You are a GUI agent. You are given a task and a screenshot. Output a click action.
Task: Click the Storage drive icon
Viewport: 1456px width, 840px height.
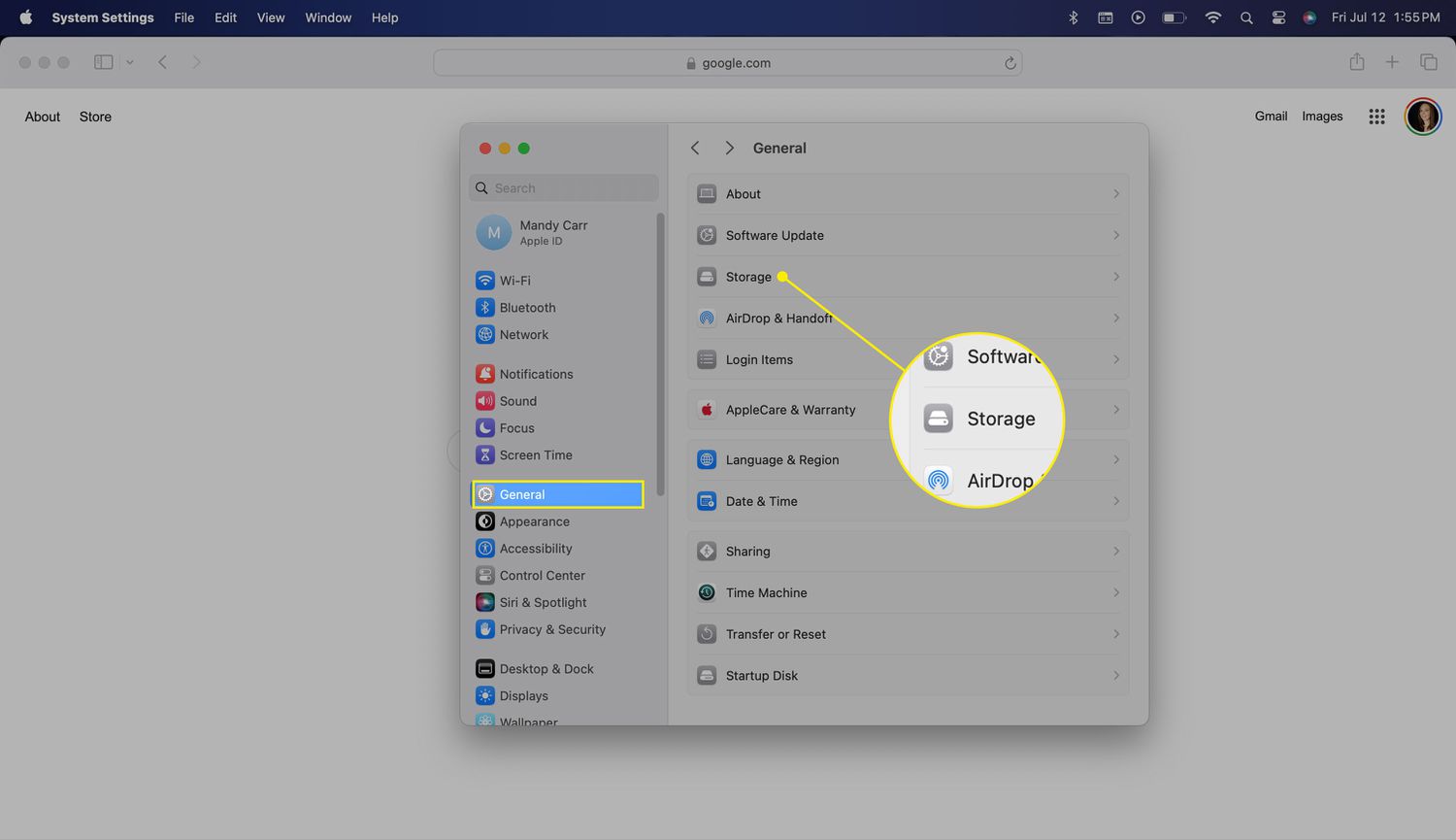(x=707, y=277)
